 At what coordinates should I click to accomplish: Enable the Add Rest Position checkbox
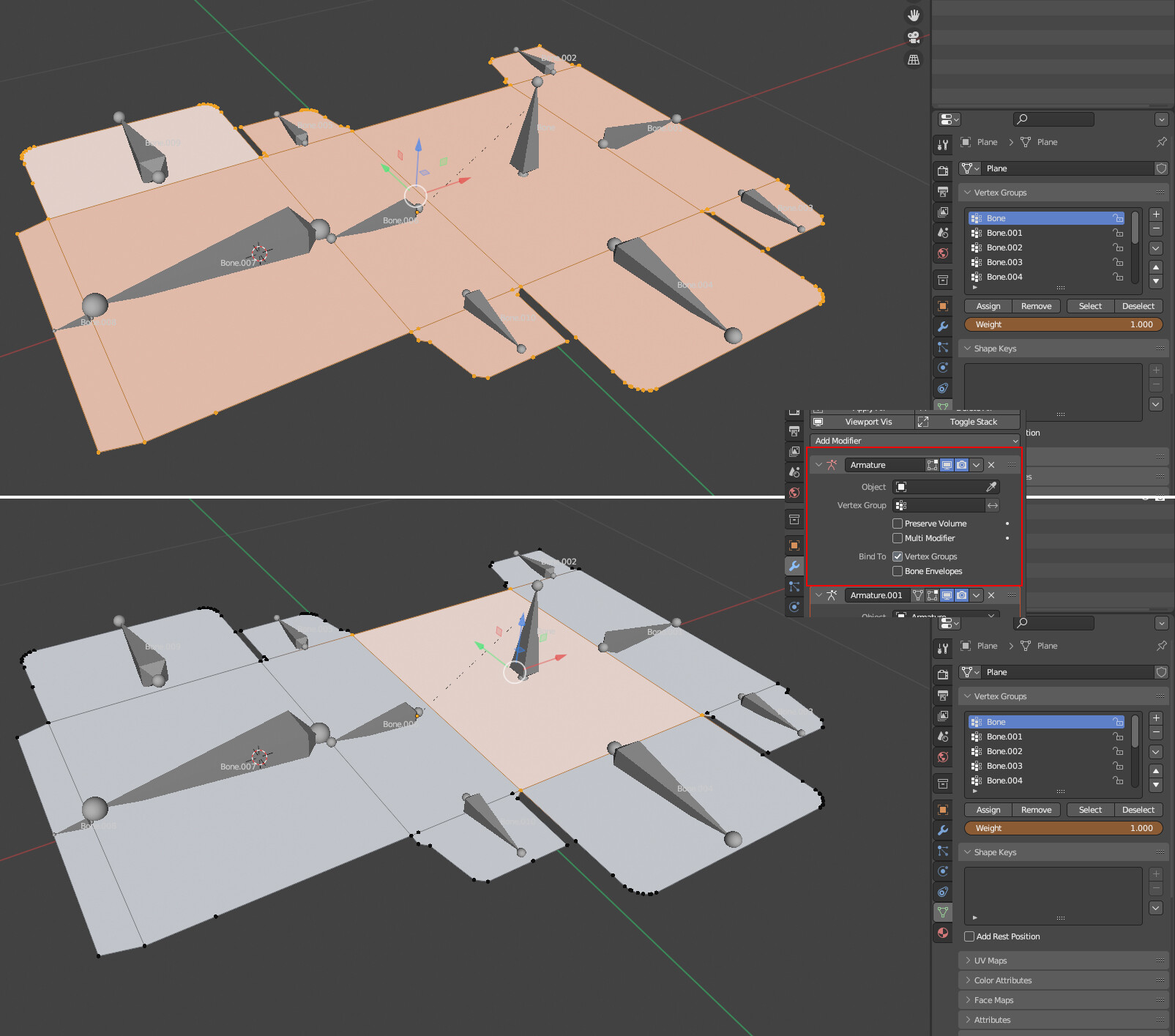pyautogui.click(x=969, y=936)
